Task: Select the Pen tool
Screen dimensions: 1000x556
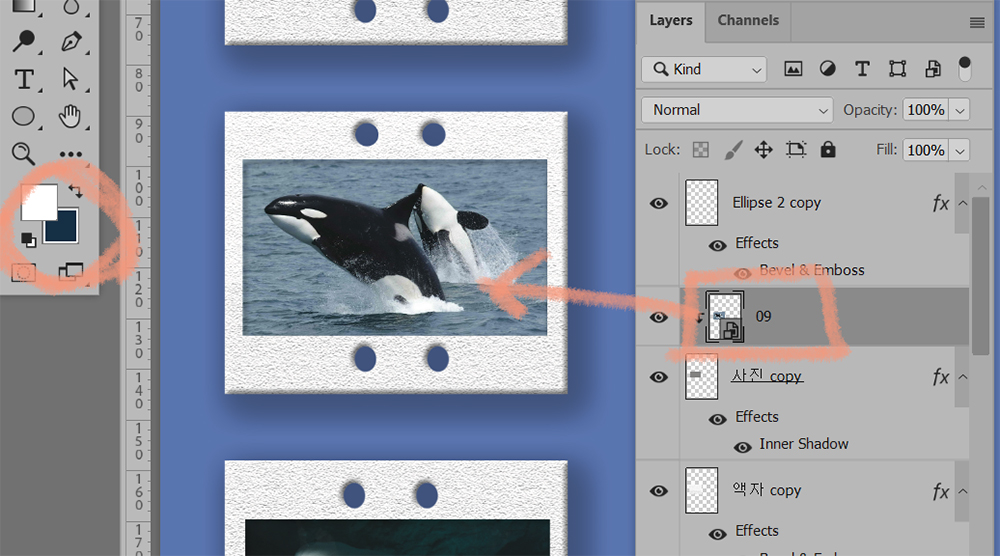Action: [71, 41]
